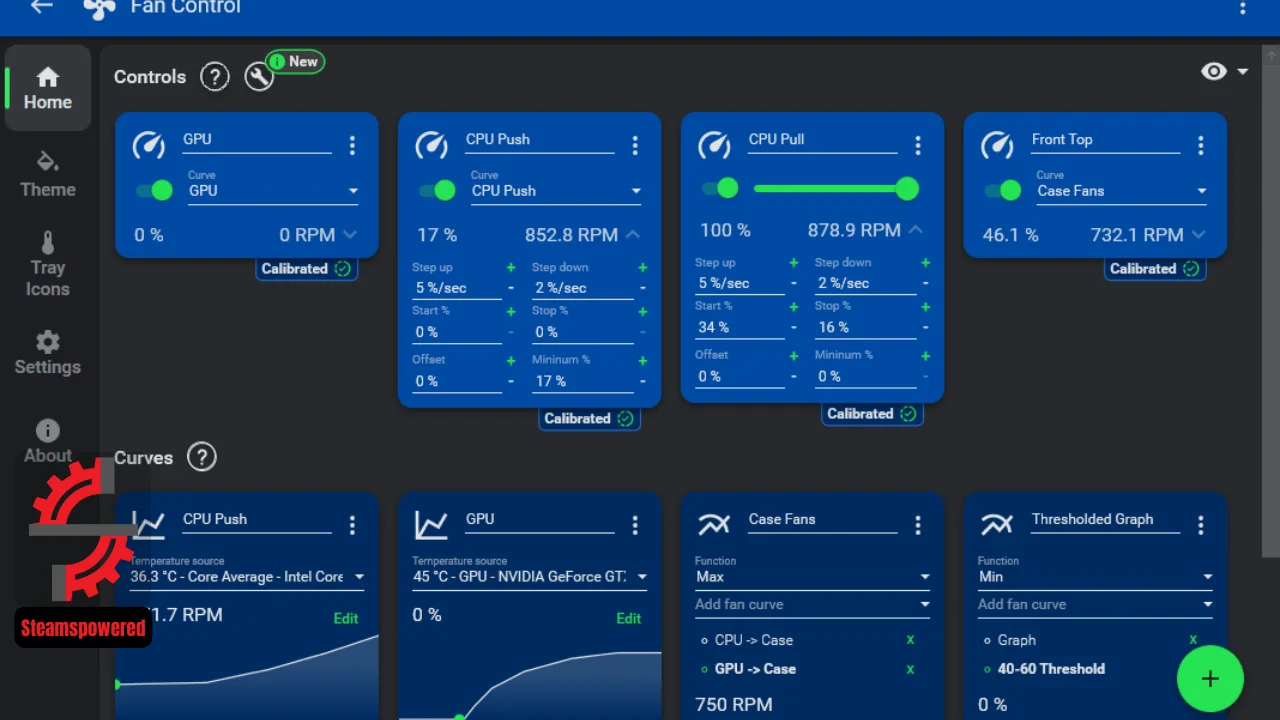Click the Calibrated badge under CPU Pull card
The width and height of the screenshot is (1280, 720).
pyautogui.click(x=872, y=414)
